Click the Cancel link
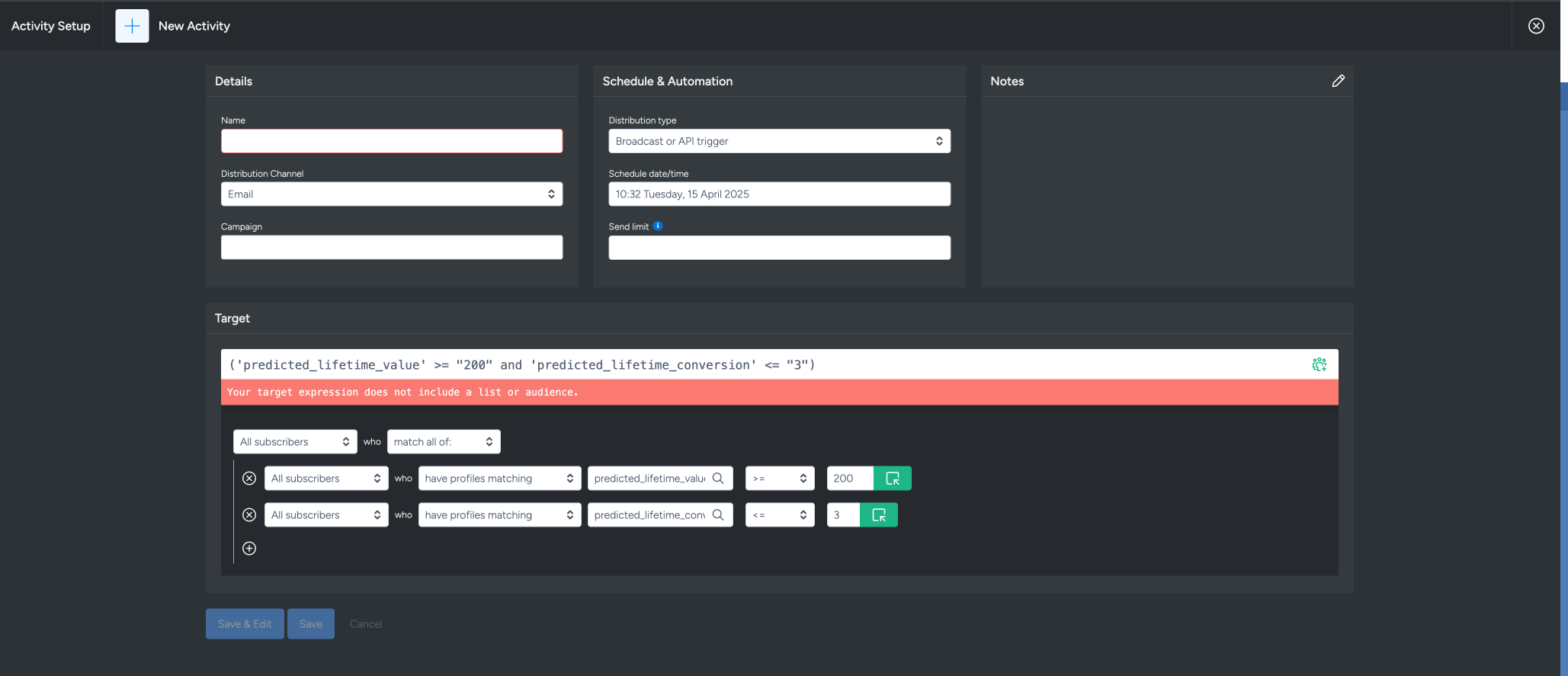Viewport: 1568px width, 676px height. pos(366,624)
